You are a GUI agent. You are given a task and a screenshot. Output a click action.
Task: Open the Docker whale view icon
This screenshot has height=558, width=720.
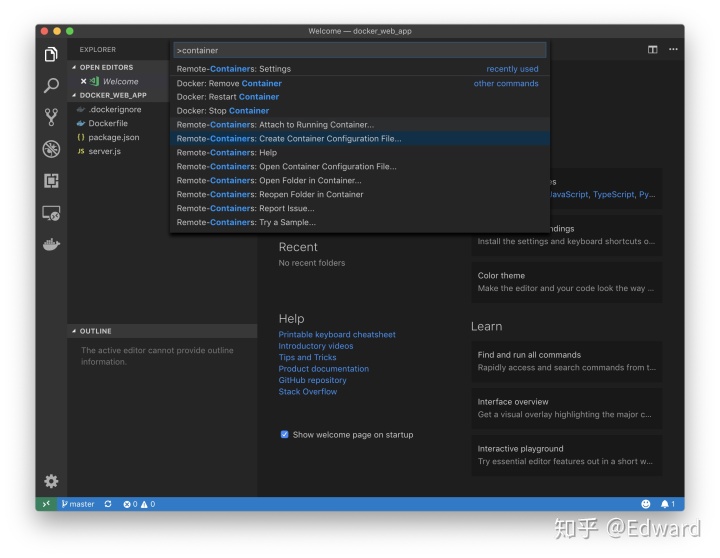click(x=51, y=244)
